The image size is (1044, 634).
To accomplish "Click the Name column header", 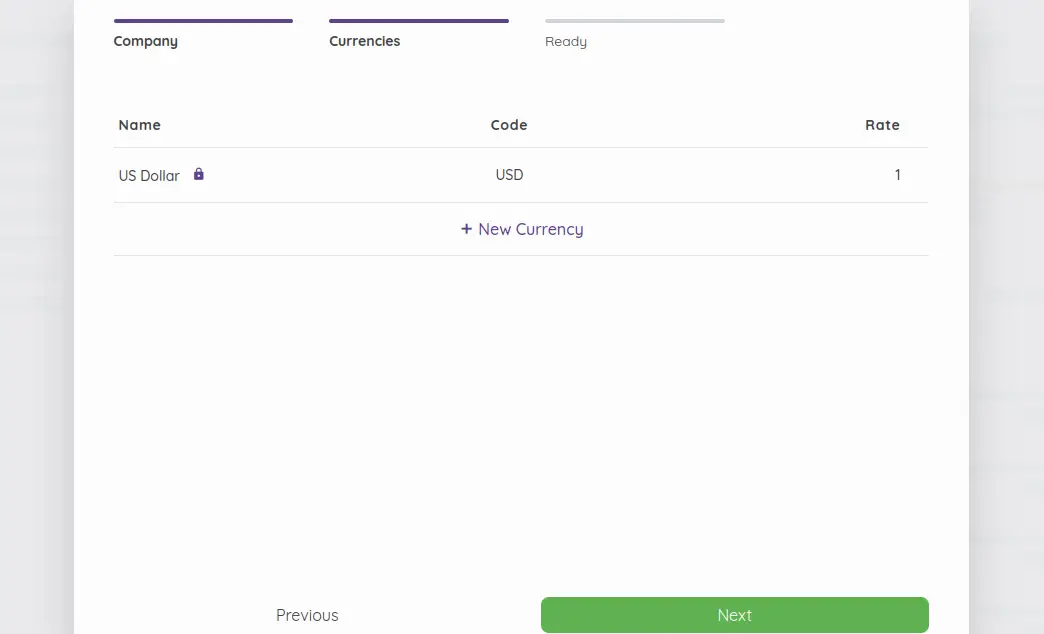I will click(139, 125).
